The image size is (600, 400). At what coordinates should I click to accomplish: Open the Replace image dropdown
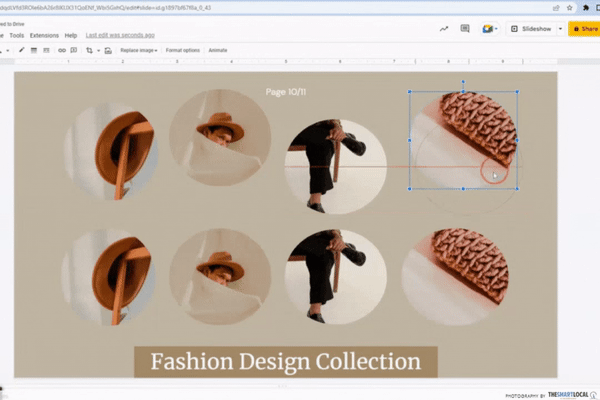(x=137, y=50)
